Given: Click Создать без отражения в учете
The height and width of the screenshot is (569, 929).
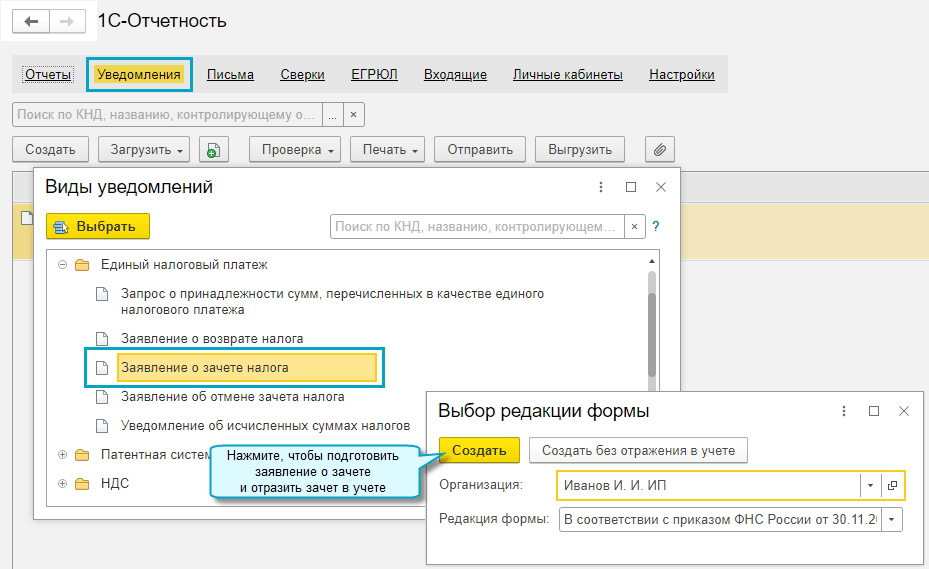Looking at the screenshot, I should click(x=638, y=450).
